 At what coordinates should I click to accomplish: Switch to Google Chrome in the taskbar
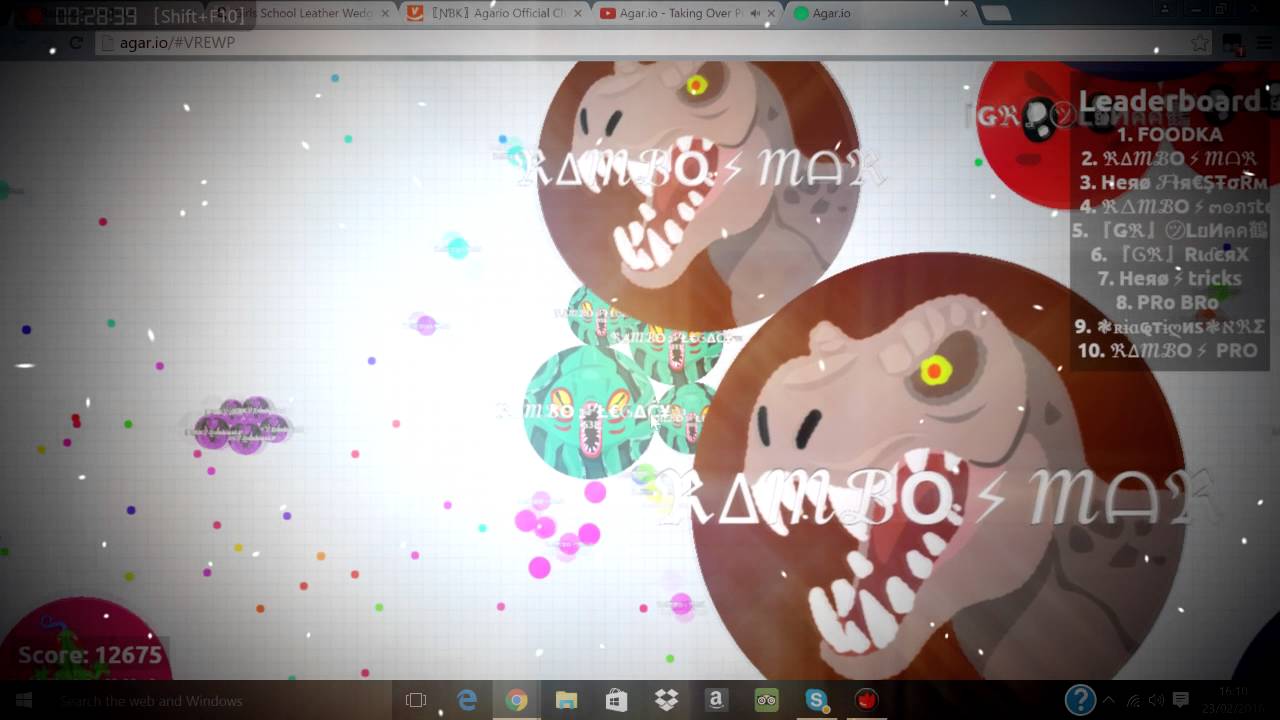point(516,700)
